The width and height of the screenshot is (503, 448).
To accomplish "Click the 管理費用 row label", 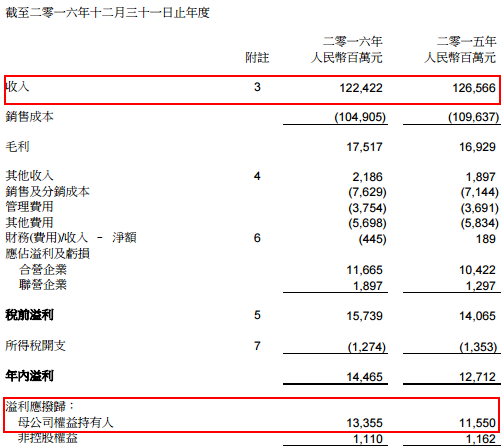I will [29, 207].
